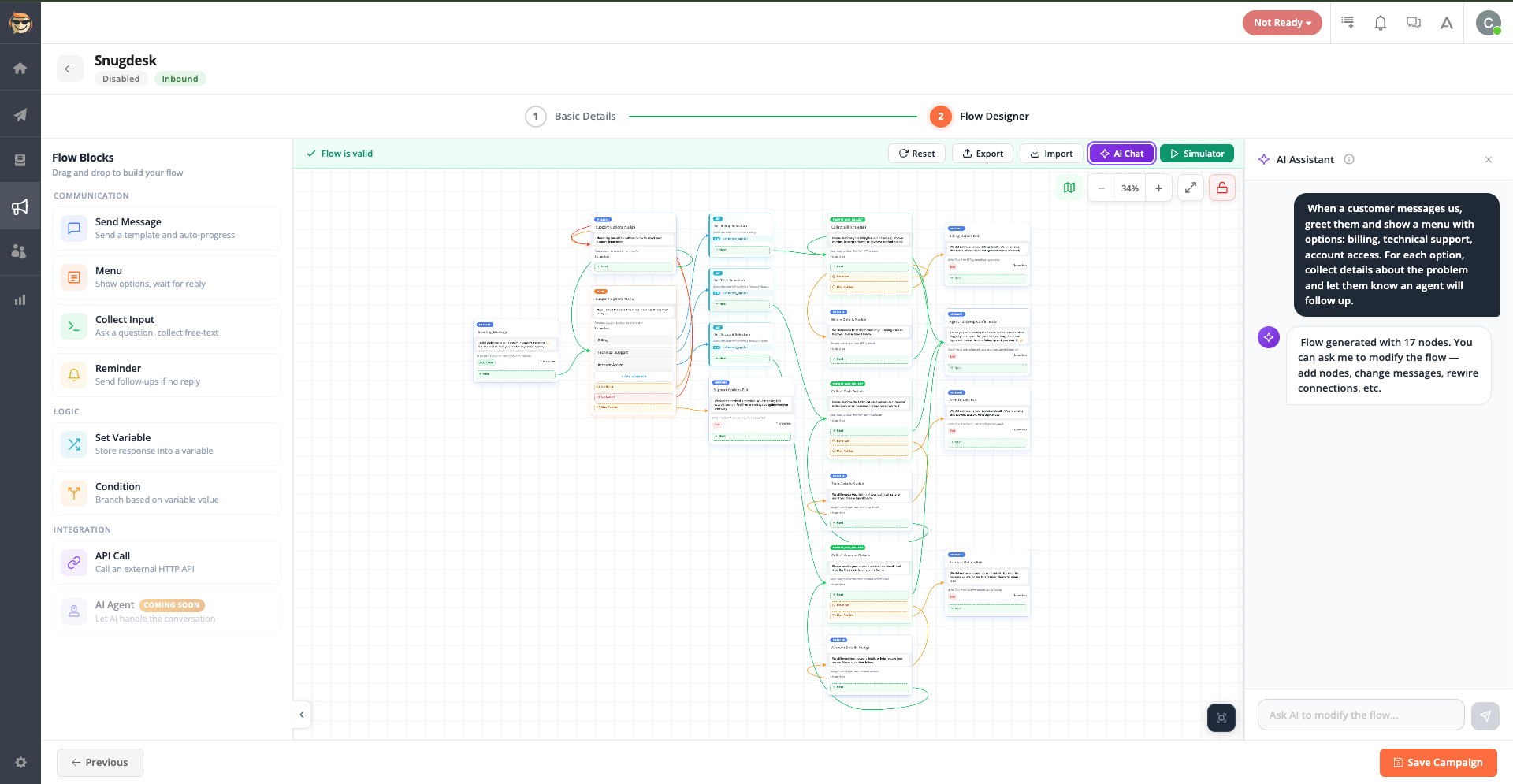Go back using arrow beside Snugdesk
1513x784 pixels.
(x=70, y=69)
